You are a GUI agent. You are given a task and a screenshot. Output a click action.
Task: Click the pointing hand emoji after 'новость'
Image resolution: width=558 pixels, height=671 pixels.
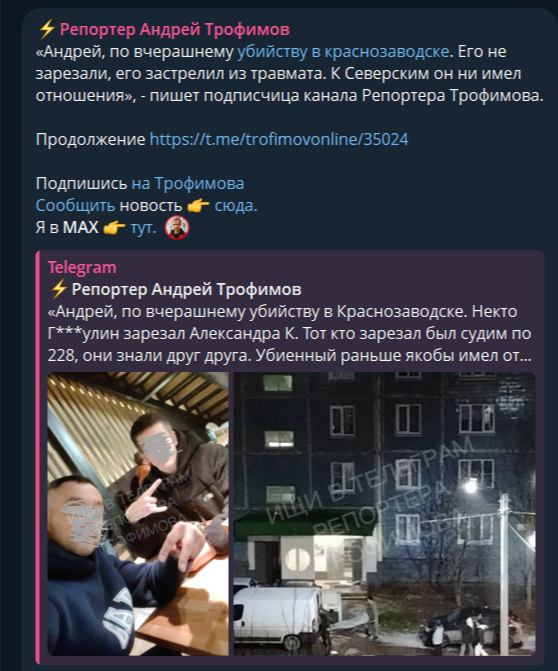click(x=199, y=206)
